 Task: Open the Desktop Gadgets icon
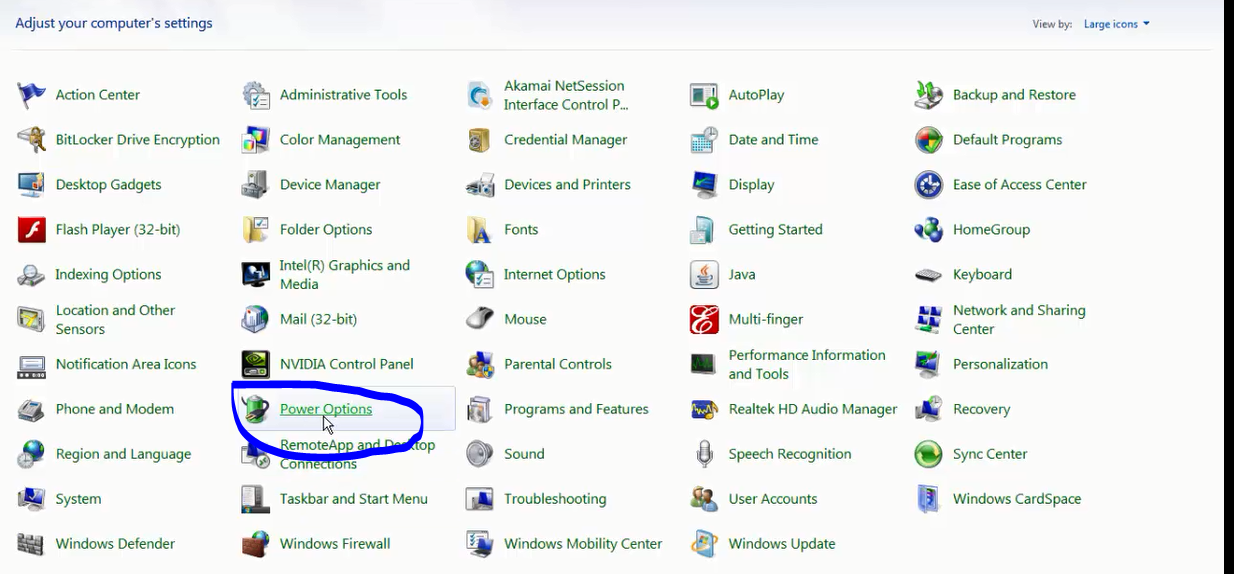point(31,185)
